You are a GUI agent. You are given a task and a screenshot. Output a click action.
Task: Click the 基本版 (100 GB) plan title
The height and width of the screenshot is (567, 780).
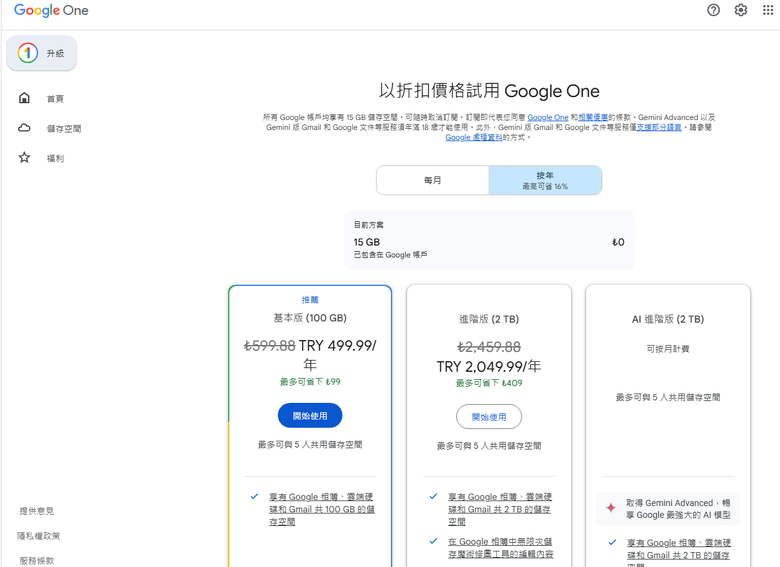coord(310,318)
